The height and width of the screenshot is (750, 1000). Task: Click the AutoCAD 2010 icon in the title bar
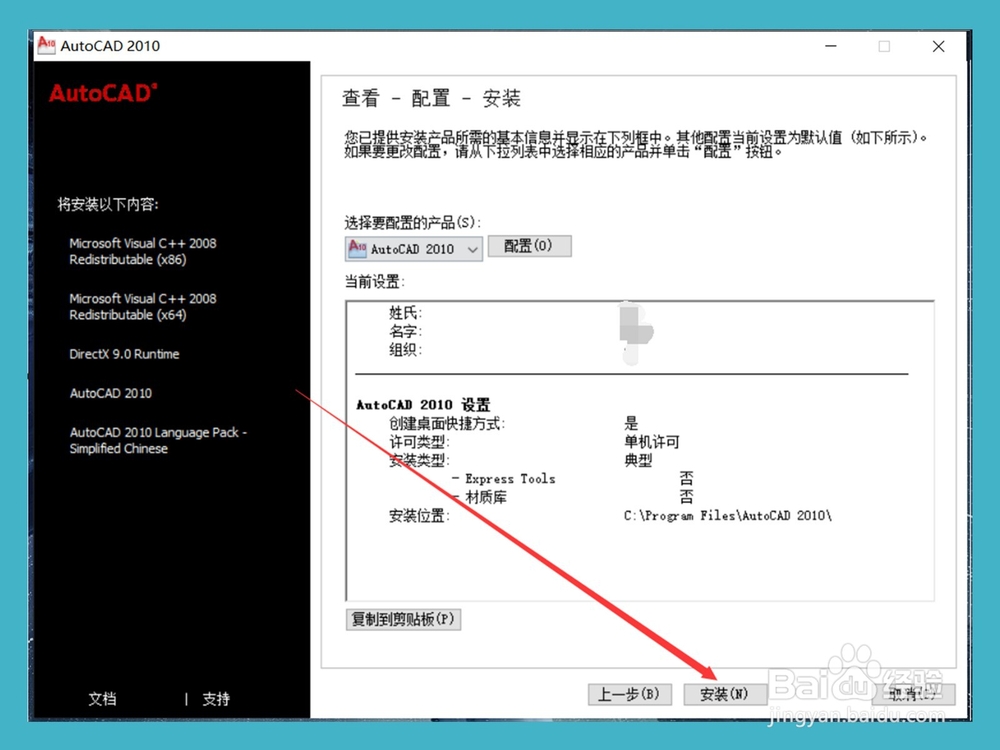(x=46, y=45)
